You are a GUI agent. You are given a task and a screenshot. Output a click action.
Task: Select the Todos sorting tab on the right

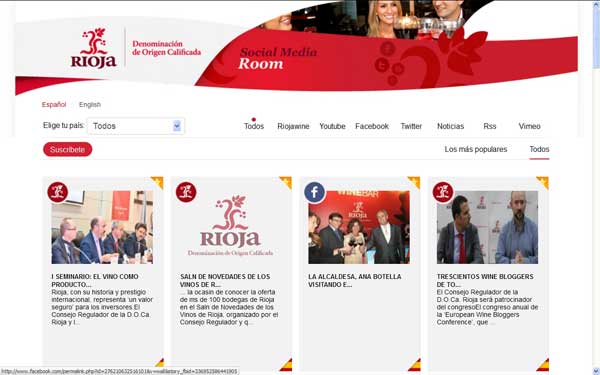tap(539, 149)
